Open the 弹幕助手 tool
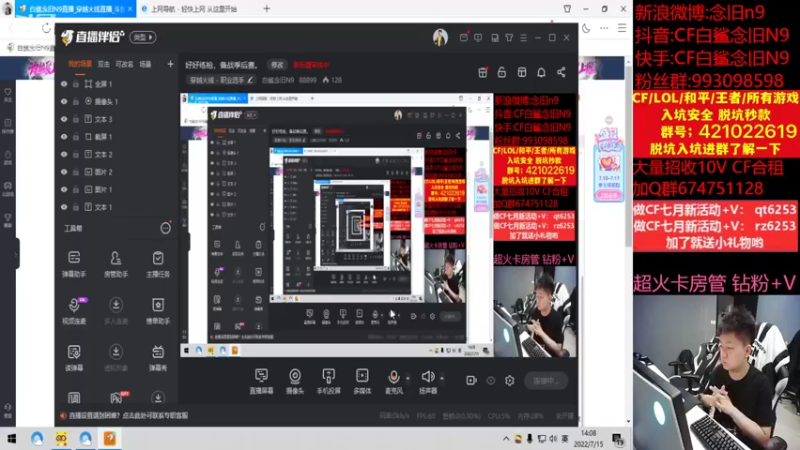Viewport: 800px width, 450px height. click(74, 264)
